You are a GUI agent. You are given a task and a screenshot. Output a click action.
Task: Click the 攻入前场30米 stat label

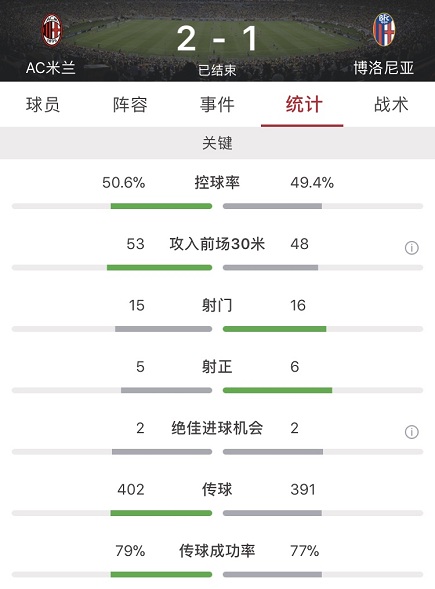click(217, 244)
